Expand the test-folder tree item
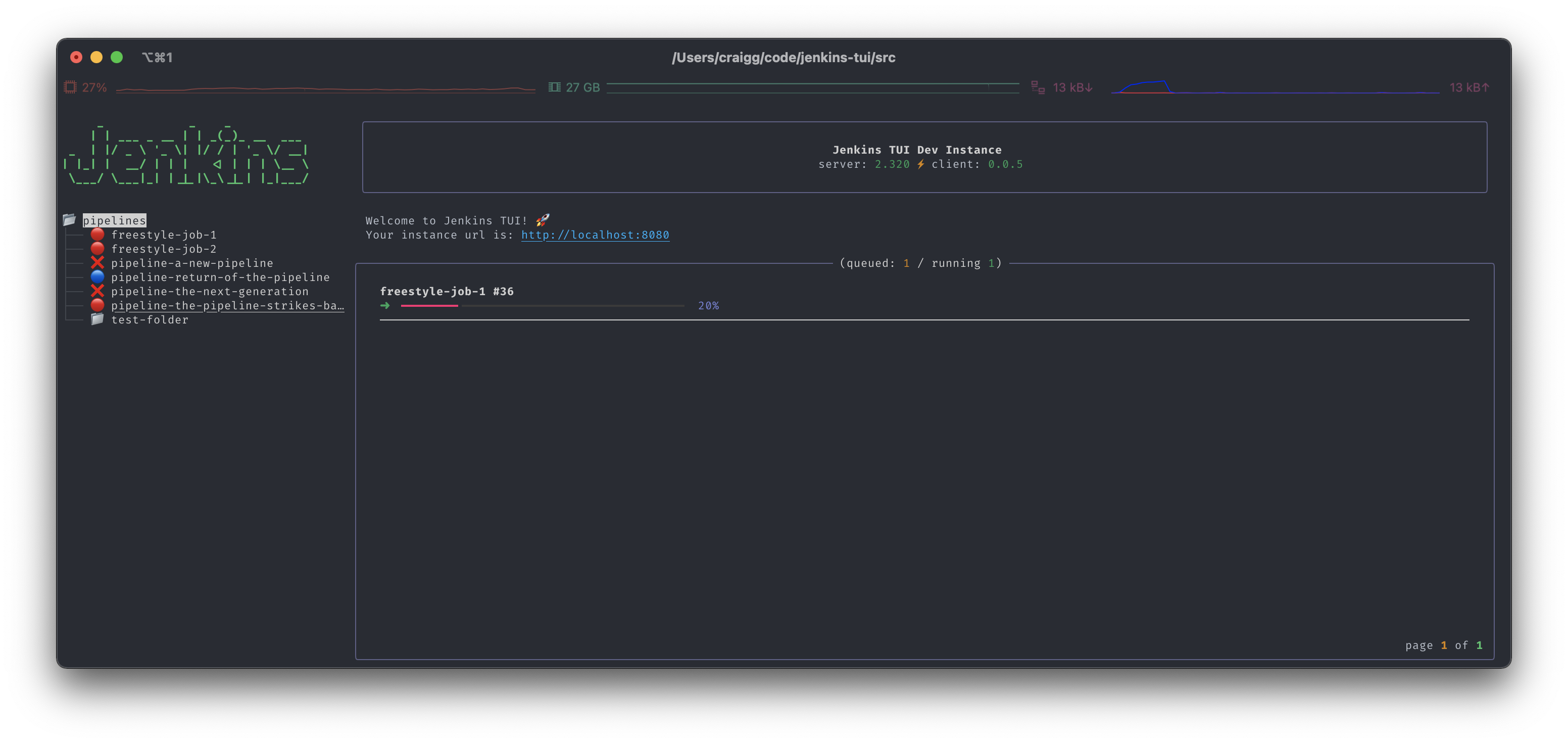The image size is (1568, 743). point(150,320)
